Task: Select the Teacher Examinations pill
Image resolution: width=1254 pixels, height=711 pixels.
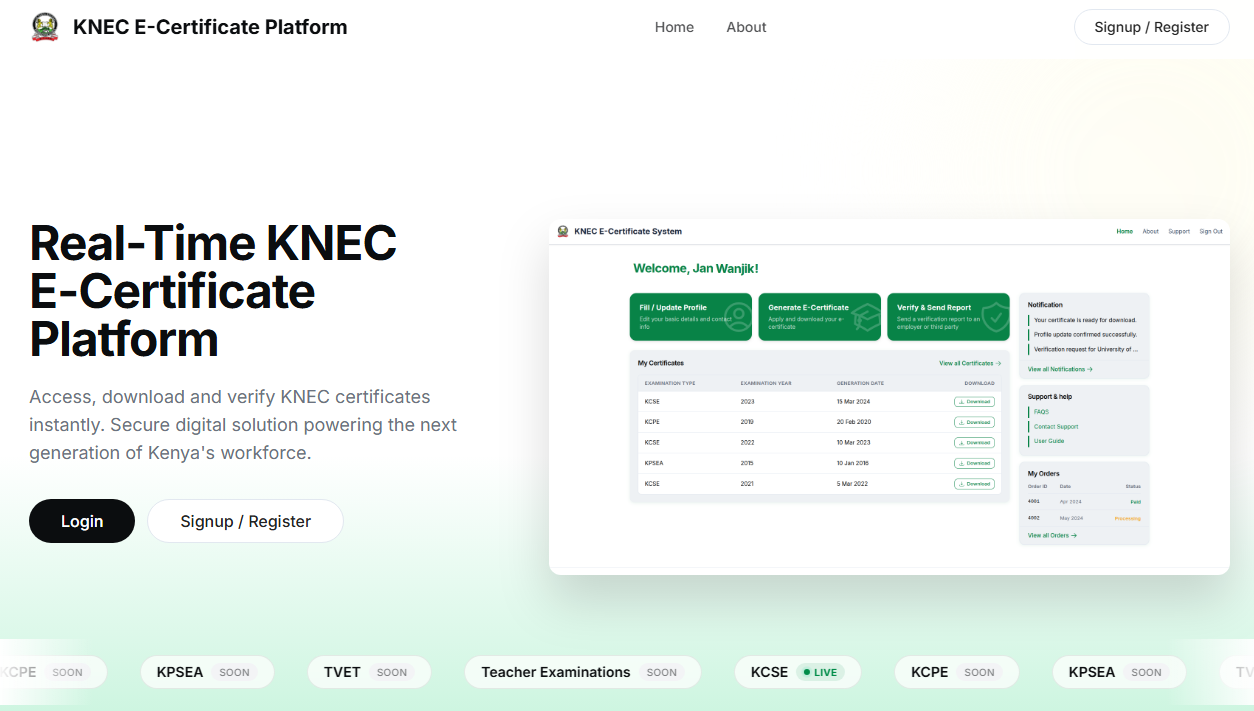Action: 582,672
